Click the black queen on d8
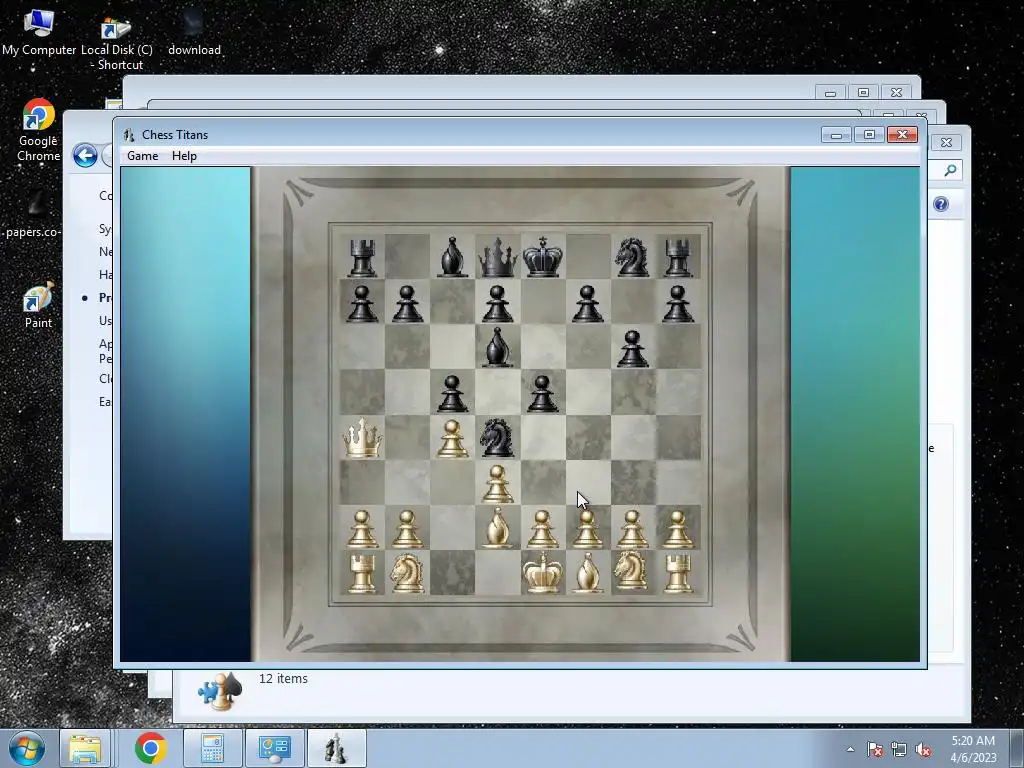The image size is (1024, 768). 498,257
